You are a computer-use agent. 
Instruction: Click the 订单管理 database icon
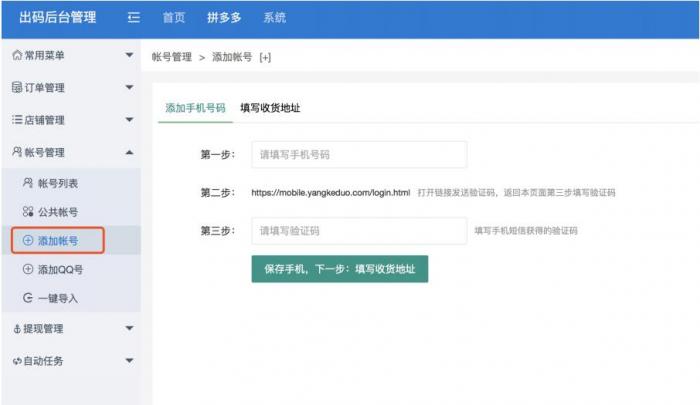click(16, 88)
